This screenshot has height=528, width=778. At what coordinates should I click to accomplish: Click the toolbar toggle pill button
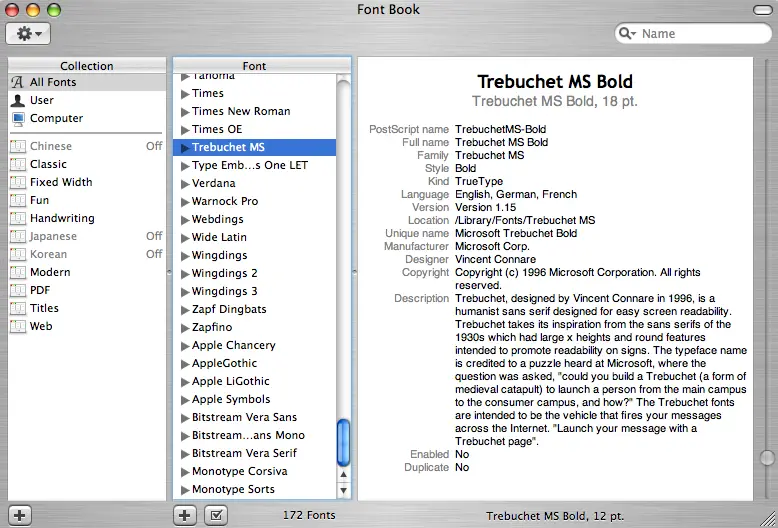(x=763, y=10)
